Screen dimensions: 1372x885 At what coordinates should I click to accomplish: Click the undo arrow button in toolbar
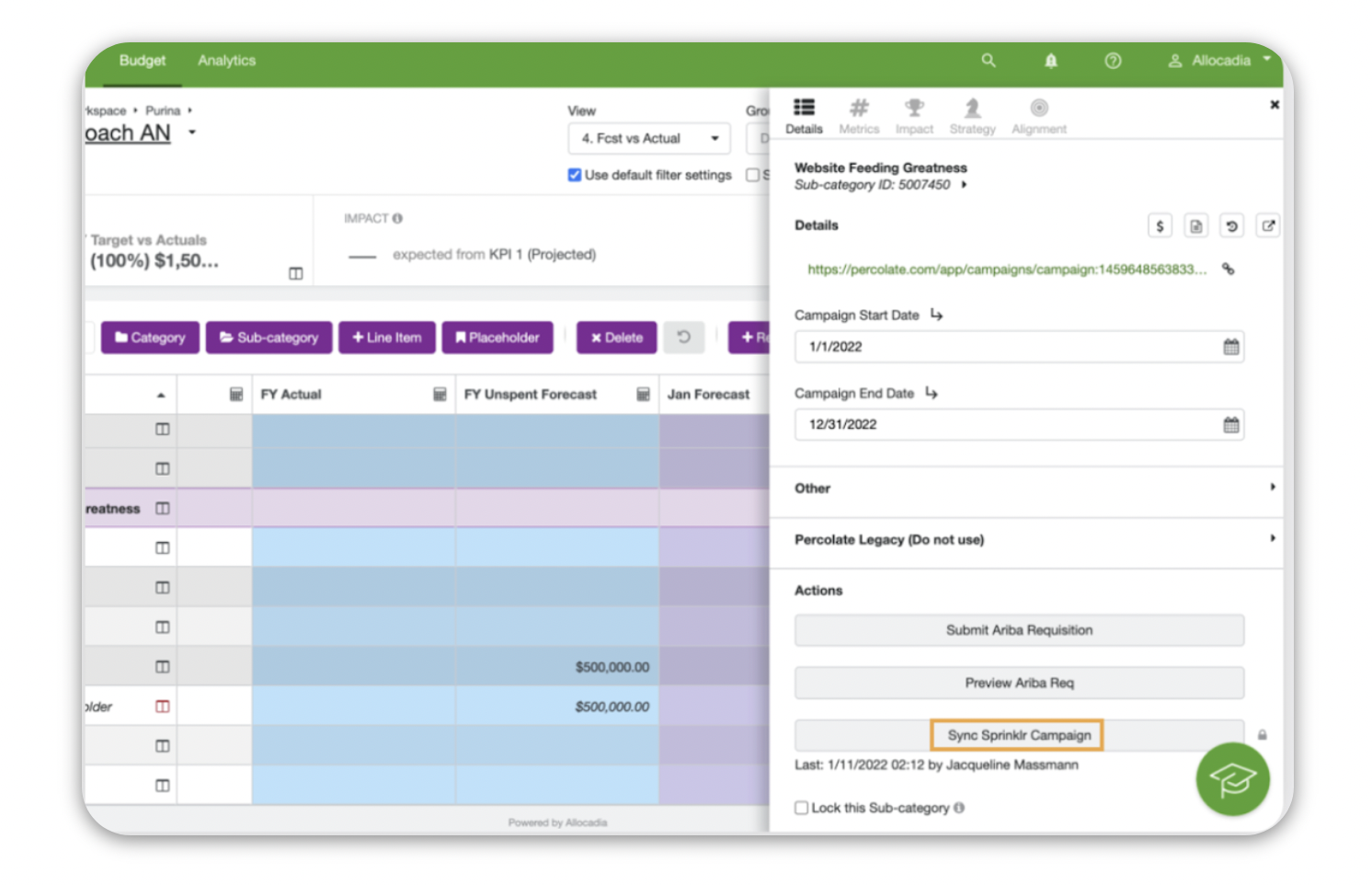[683, 338]
